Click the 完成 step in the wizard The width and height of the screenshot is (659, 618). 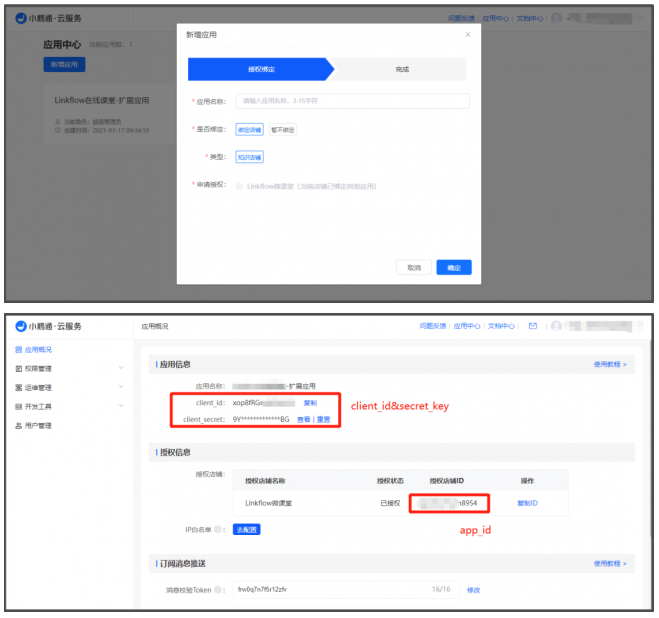(x=401, y=69)
